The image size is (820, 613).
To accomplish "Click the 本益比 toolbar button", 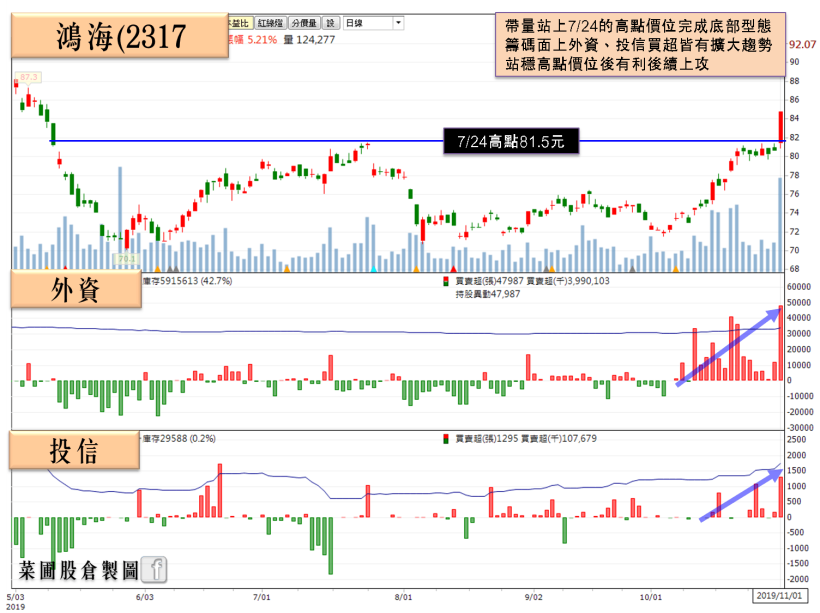I will coord(240,23).
